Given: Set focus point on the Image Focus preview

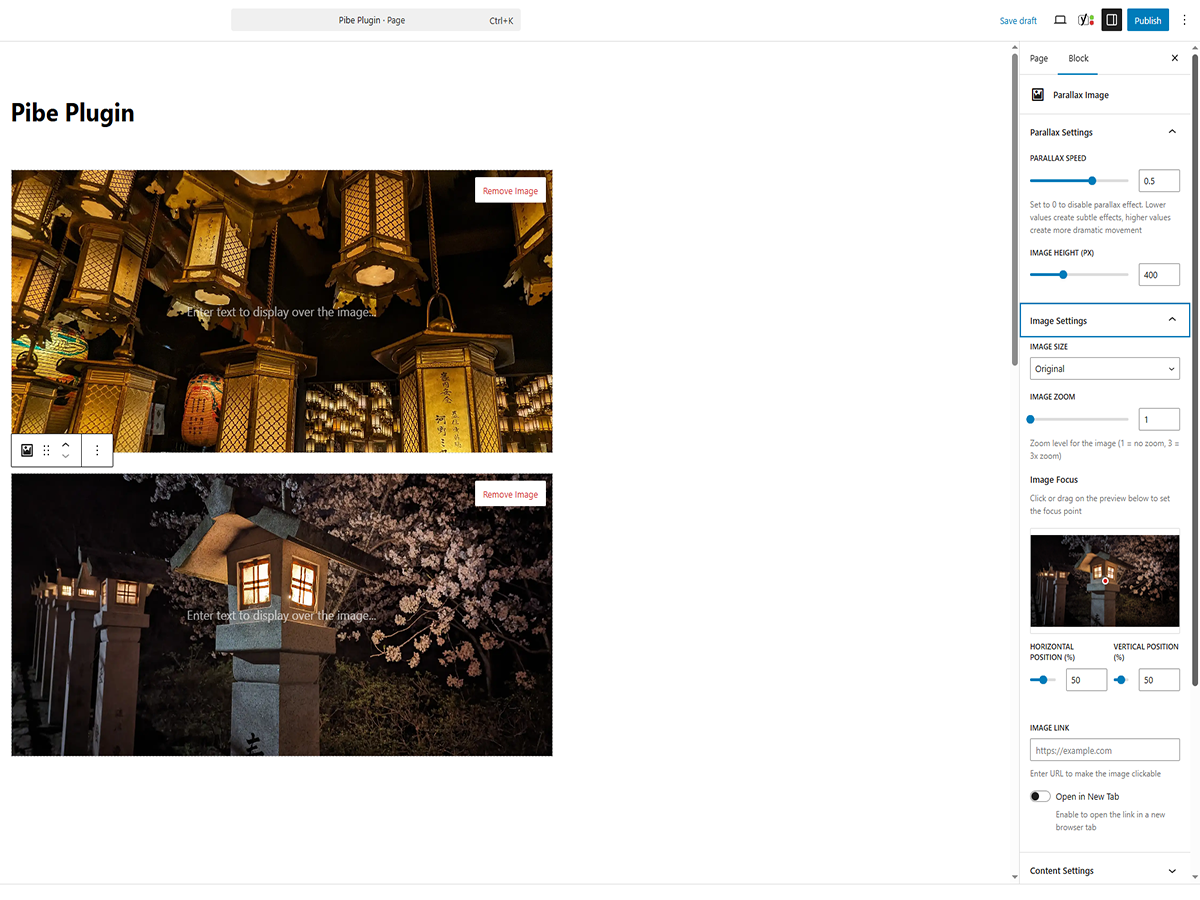Looking at the screenshot, I should 1104,581.
